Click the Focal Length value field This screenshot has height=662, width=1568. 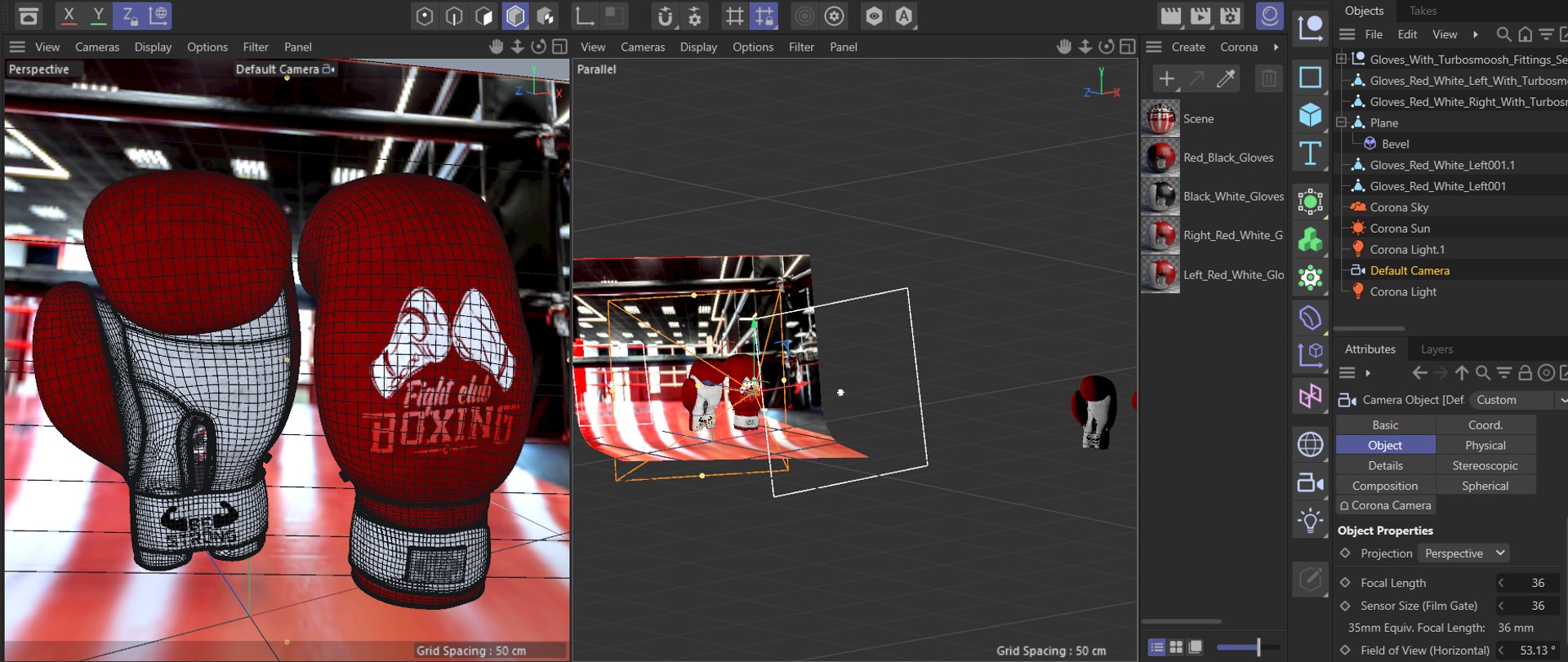pos(1528,583)
